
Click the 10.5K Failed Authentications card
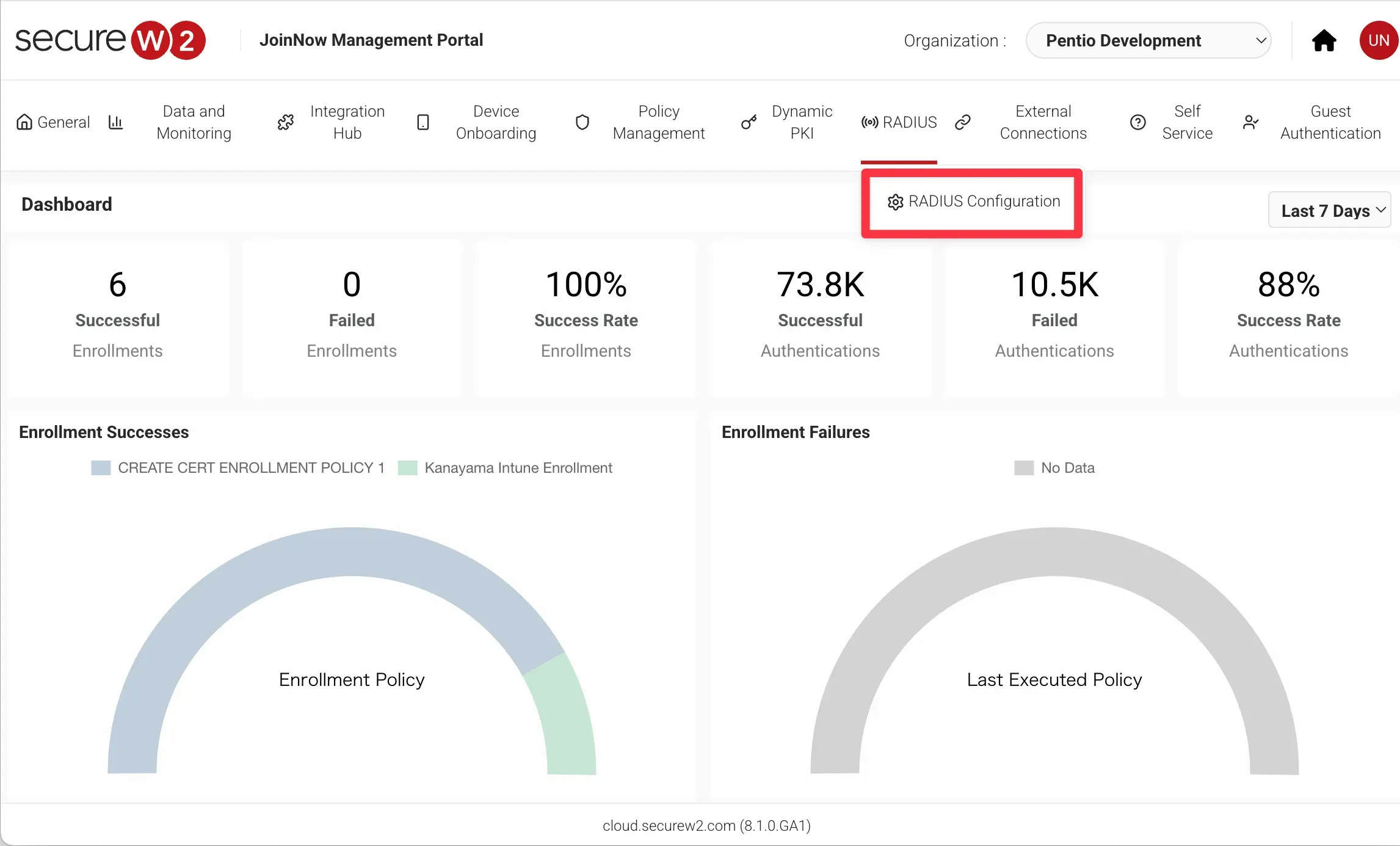[x=1054, y=318]
